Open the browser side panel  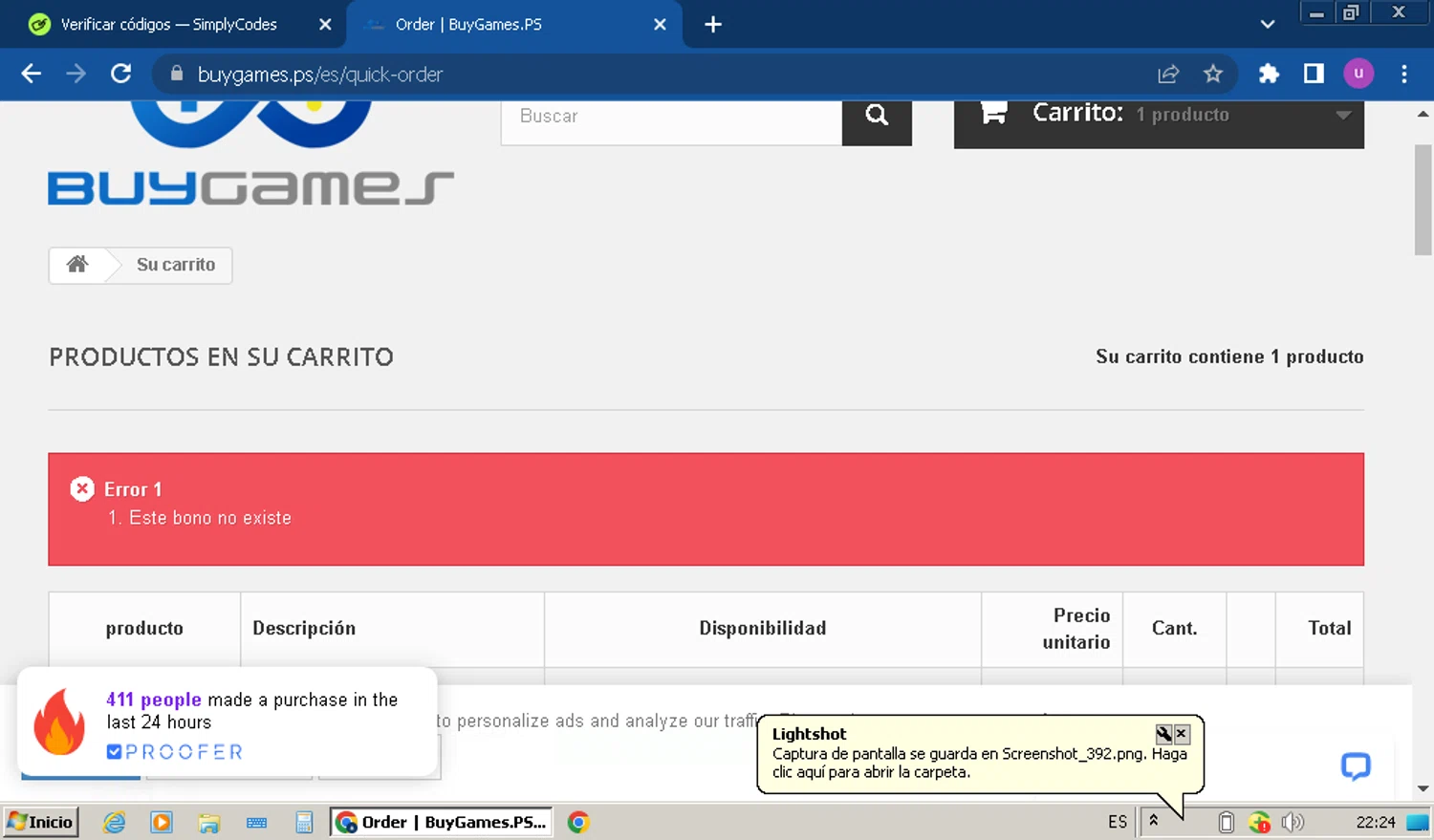click(1314, 74)
